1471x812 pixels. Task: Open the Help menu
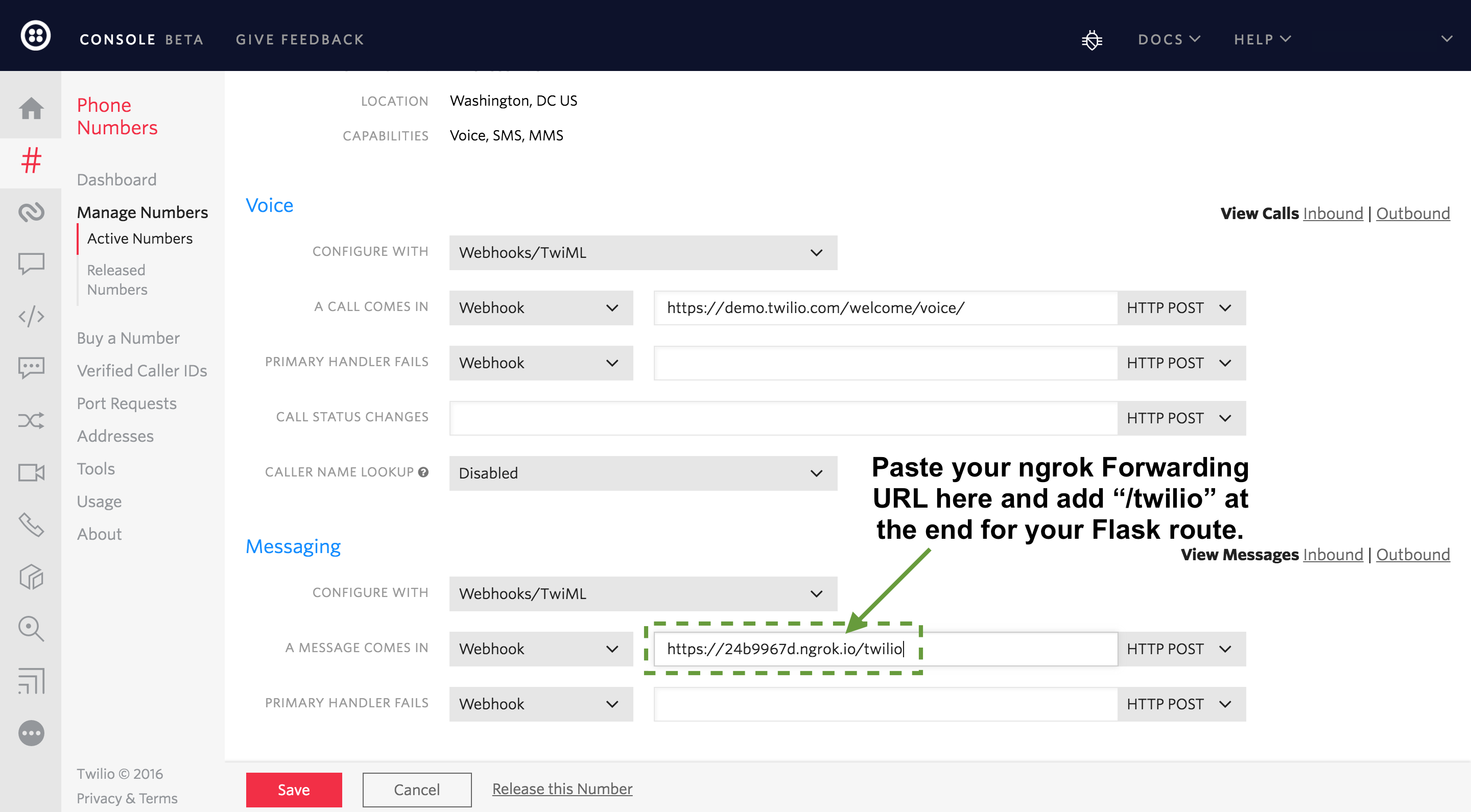point(1262,39)
